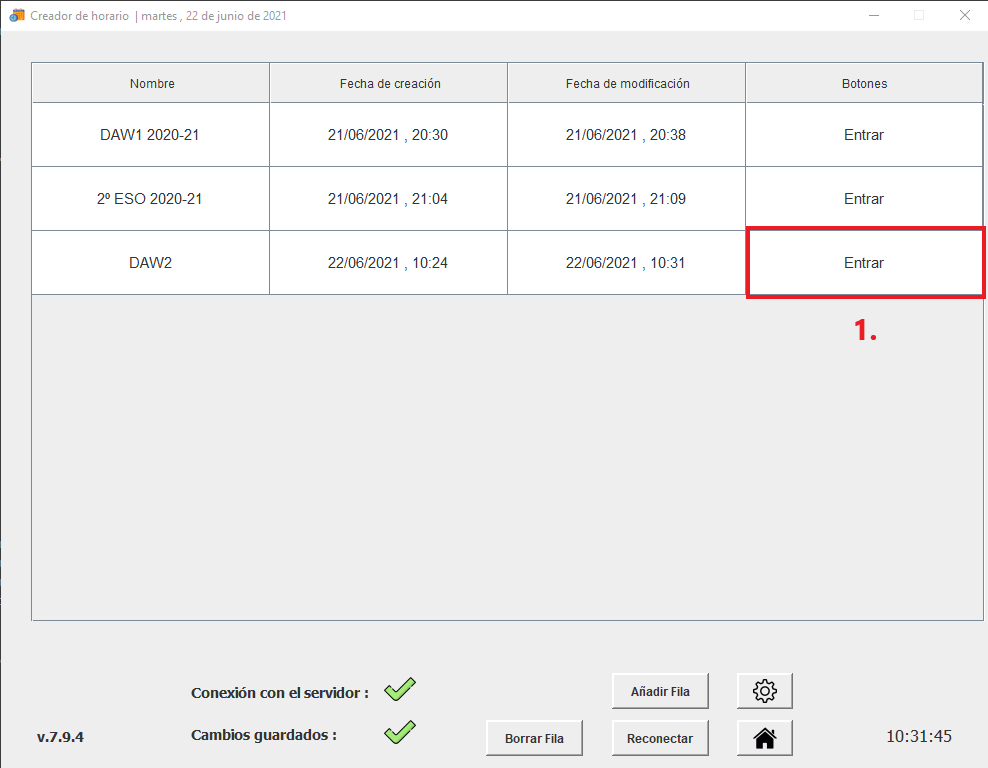The image size is (988, 768).
Task: Click Entrar for the DAW2 row
Action: point(863,263)
